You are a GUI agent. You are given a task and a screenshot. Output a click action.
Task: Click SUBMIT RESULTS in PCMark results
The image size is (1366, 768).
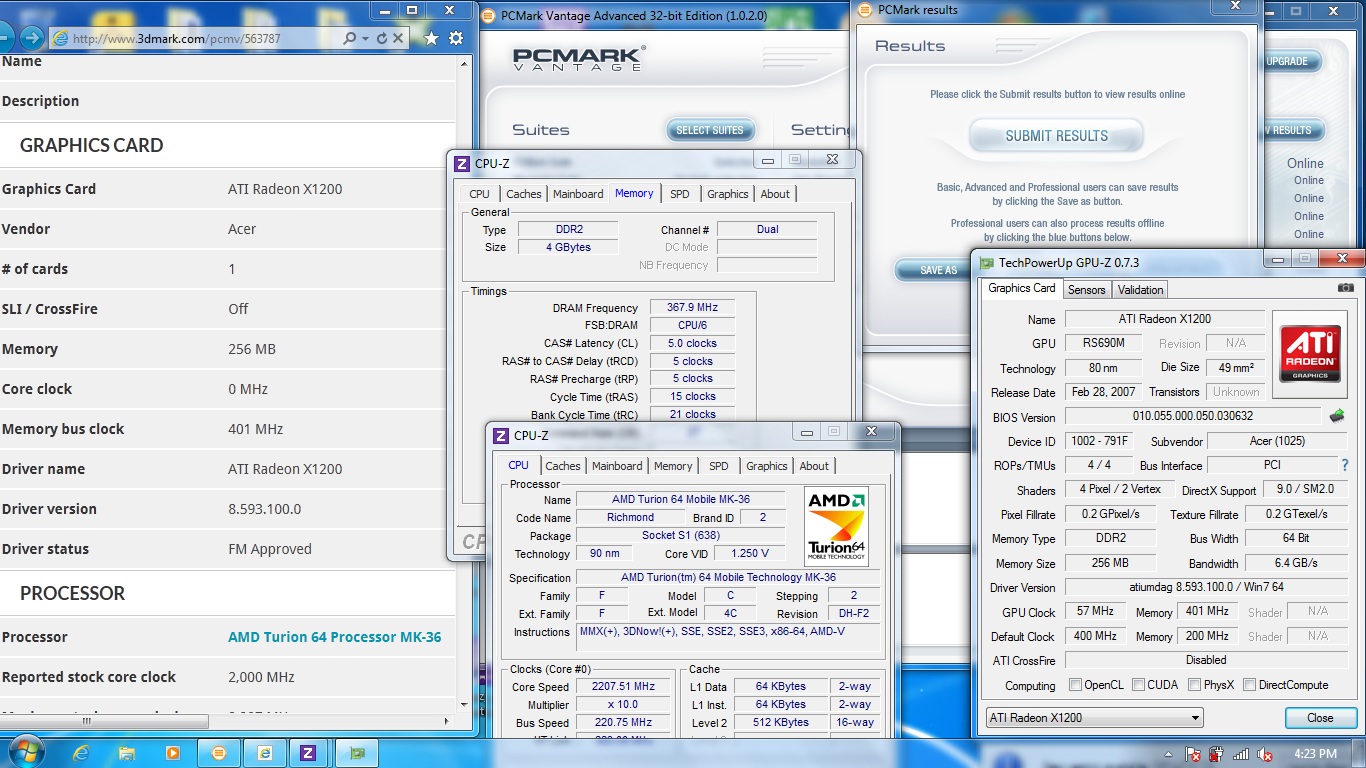click(1056, 136)
